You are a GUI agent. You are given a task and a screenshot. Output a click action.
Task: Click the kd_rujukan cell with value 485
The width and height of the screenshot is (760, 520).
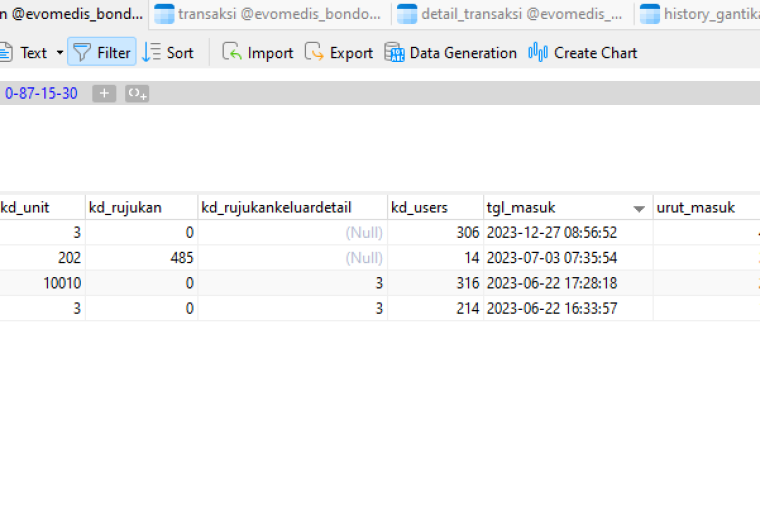pos(142,258)
